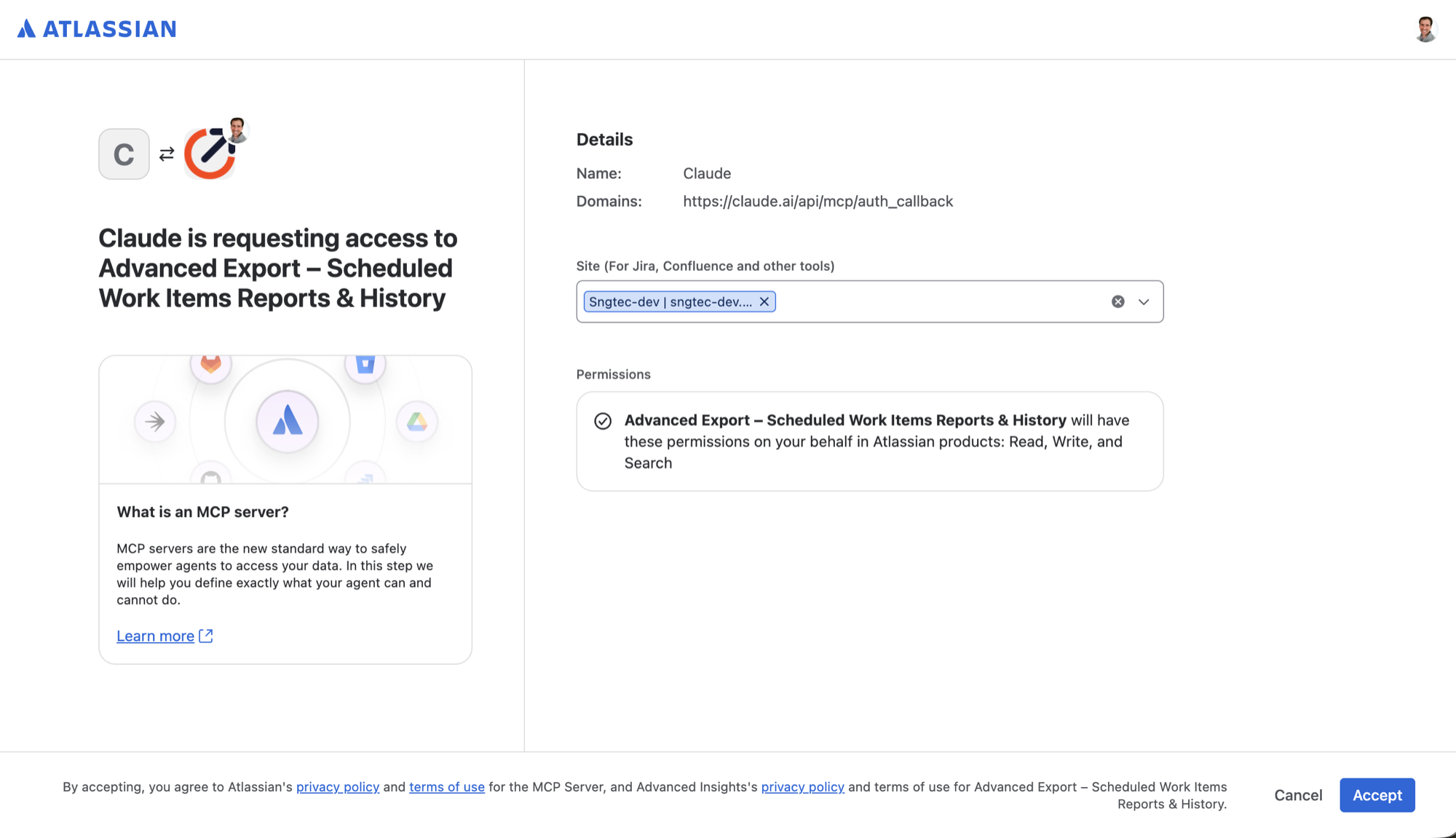The image size is (1456, 838).
Task: Click the arrow icon in the illustration
Action: (x=155, y=421)
